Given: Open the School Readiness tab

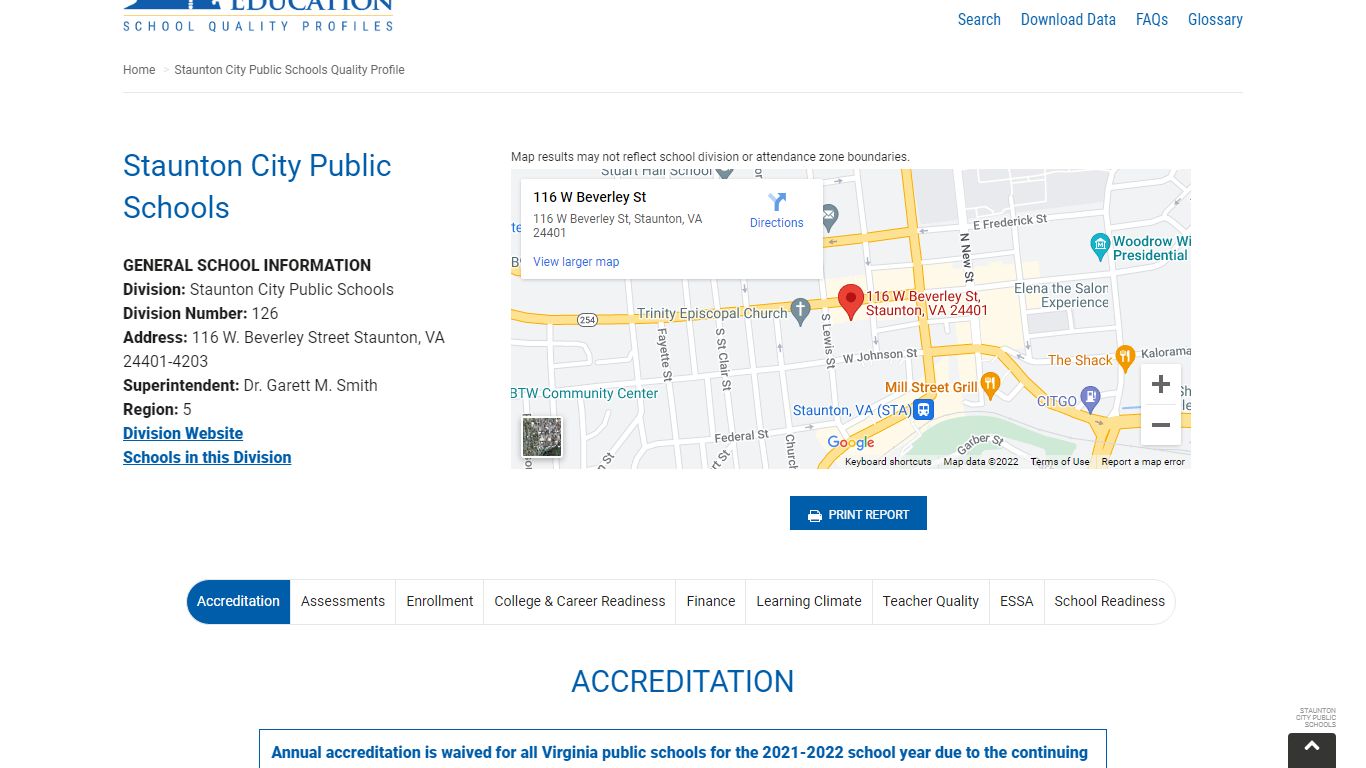Looking at the screenshot, I should (1110, 601).
